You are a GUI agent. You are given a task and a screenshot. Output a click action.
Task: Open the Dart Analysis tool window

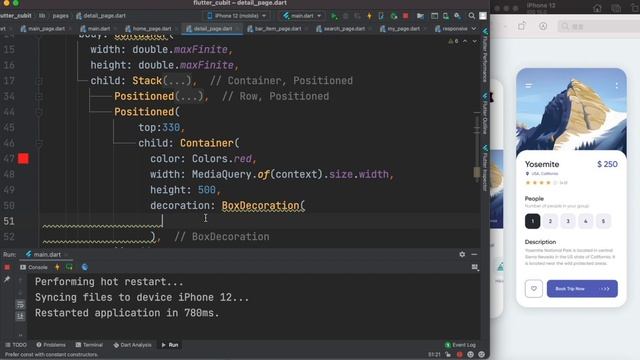(x=132, y=345)
